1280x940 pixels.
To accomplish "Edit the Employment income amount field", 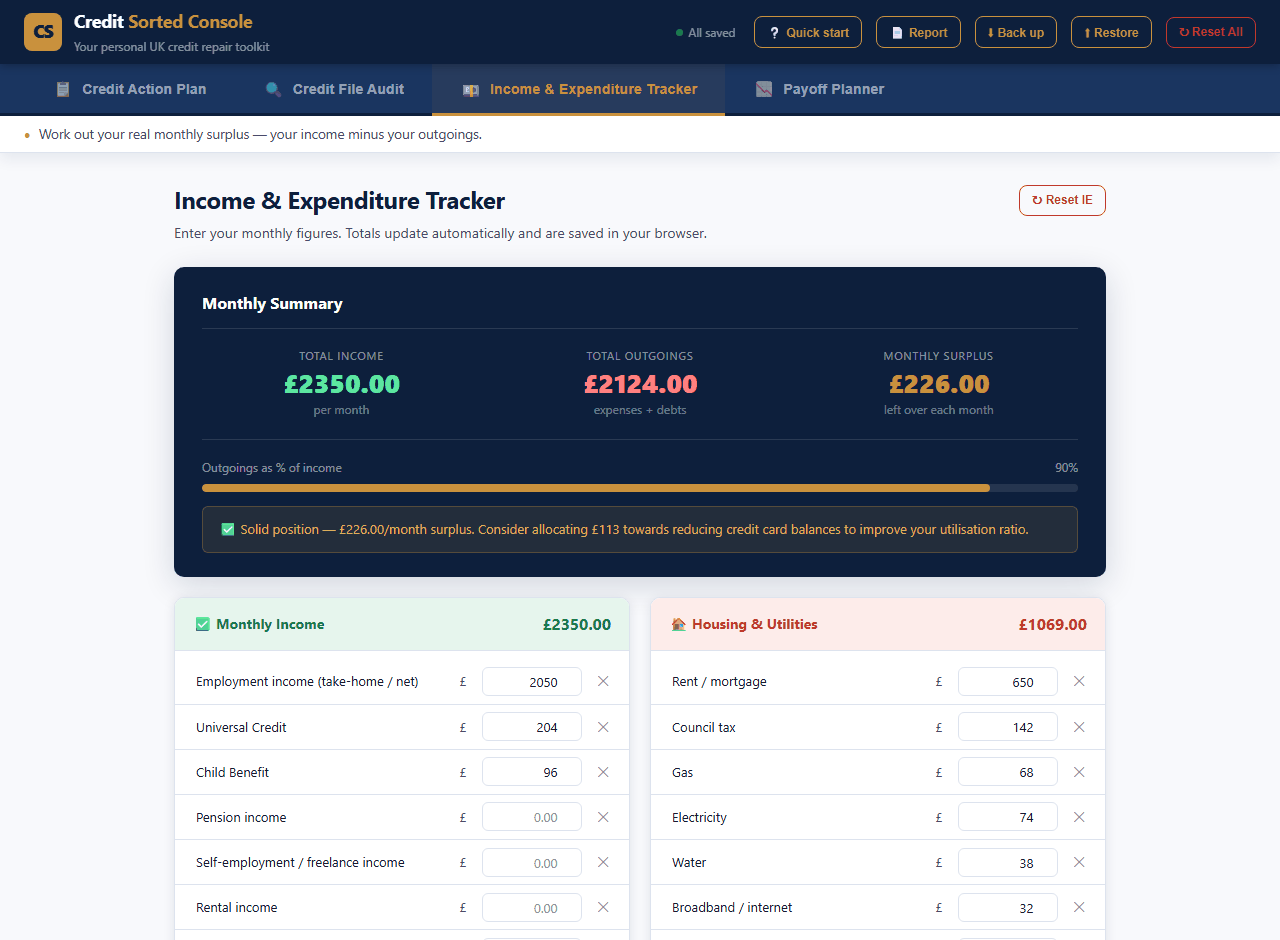I will pos(532,681).
